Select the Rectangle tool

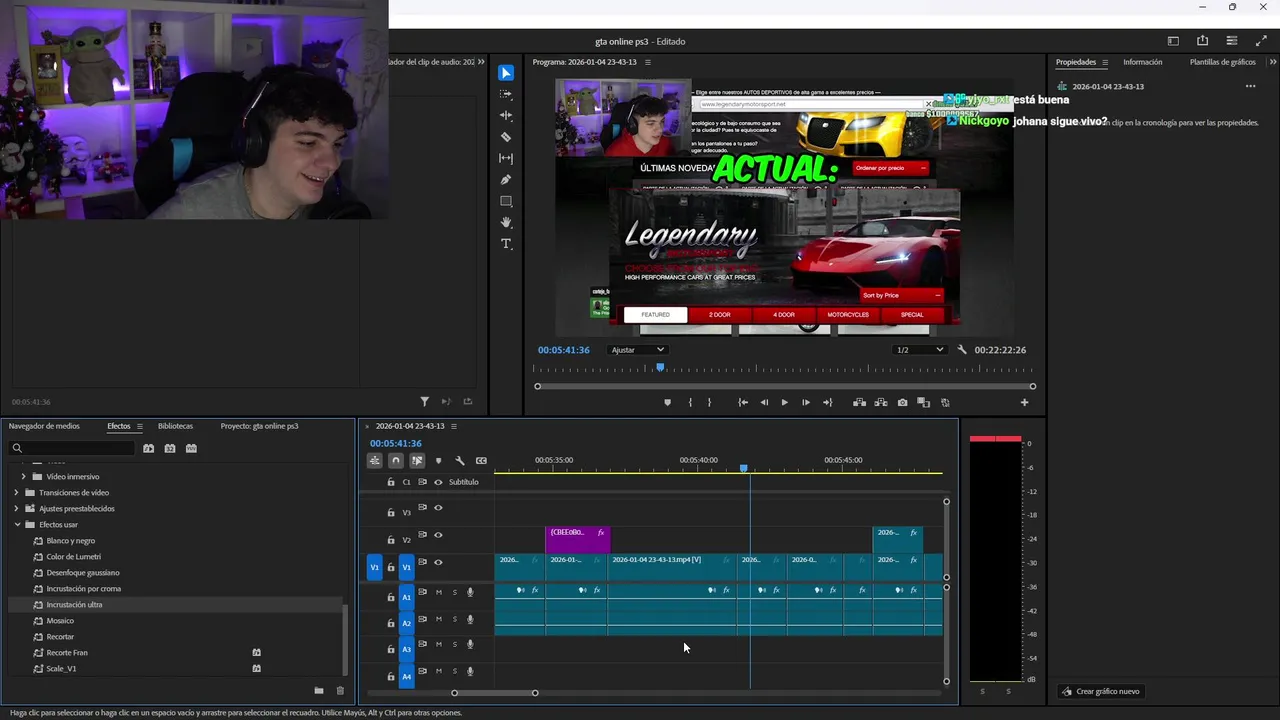(x=506, y=201)
